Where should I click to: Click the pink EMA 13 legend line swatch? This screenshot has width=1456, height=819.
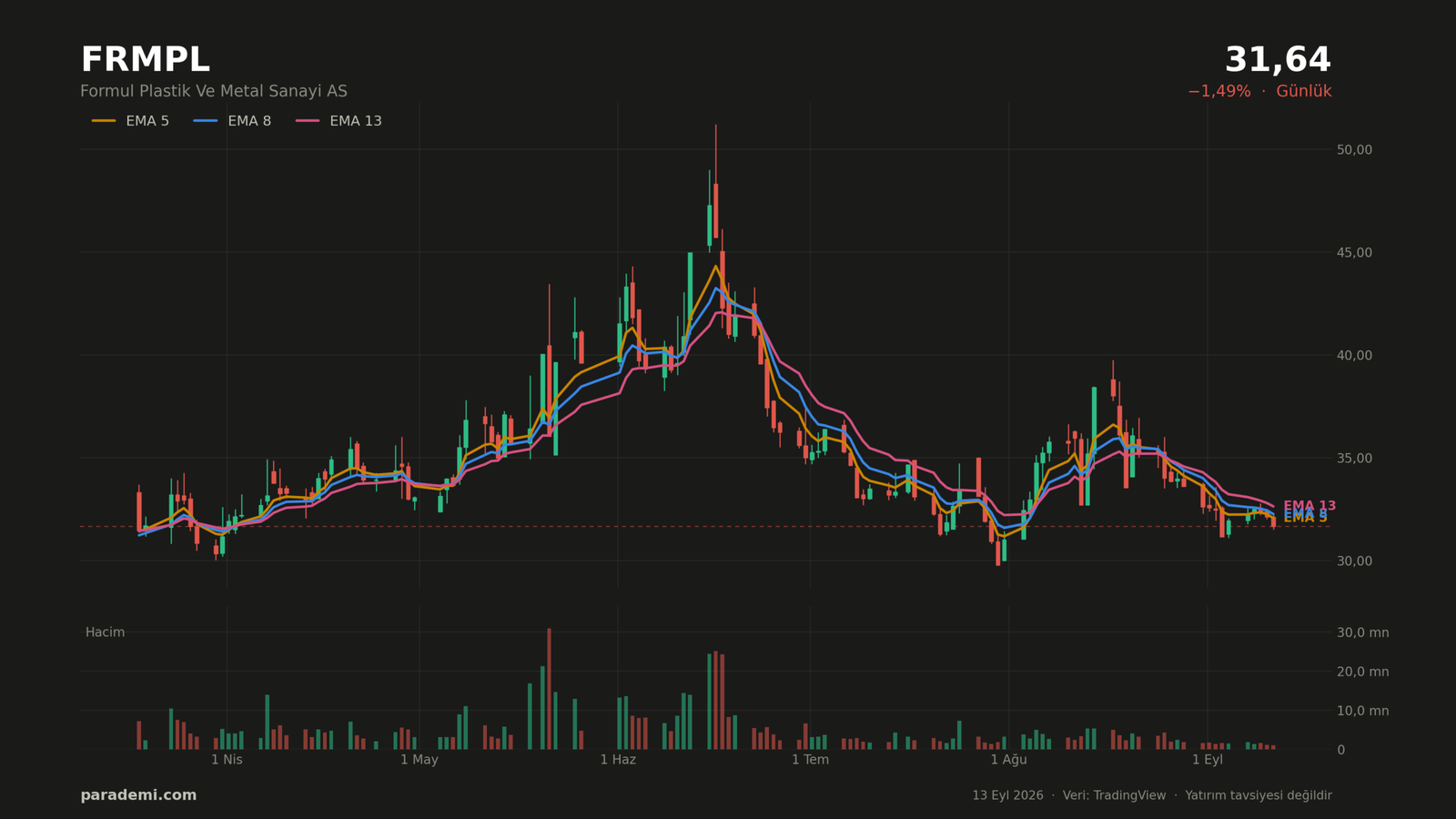click(308, 121)
